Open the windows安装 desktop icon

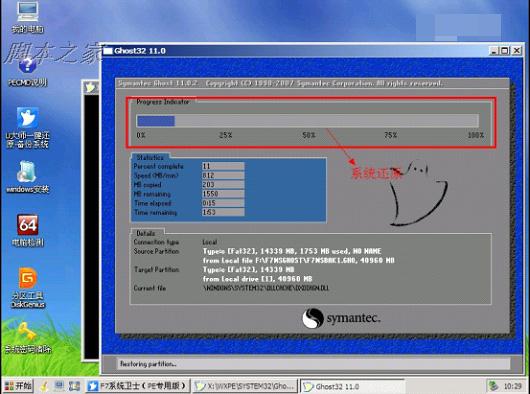(27, 177)
